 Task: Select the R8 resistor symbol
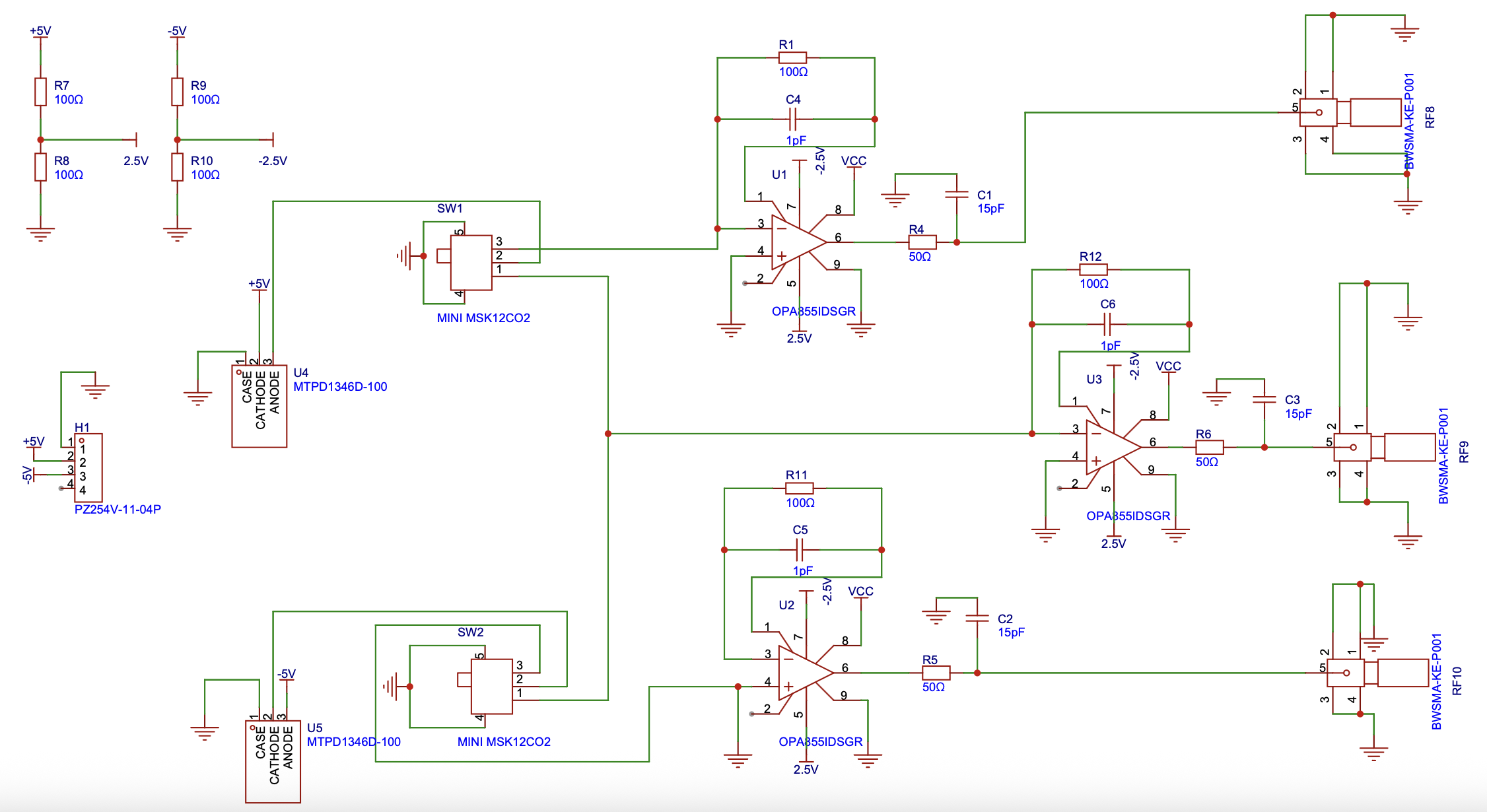pyautogui.click(x=40, y=167)
